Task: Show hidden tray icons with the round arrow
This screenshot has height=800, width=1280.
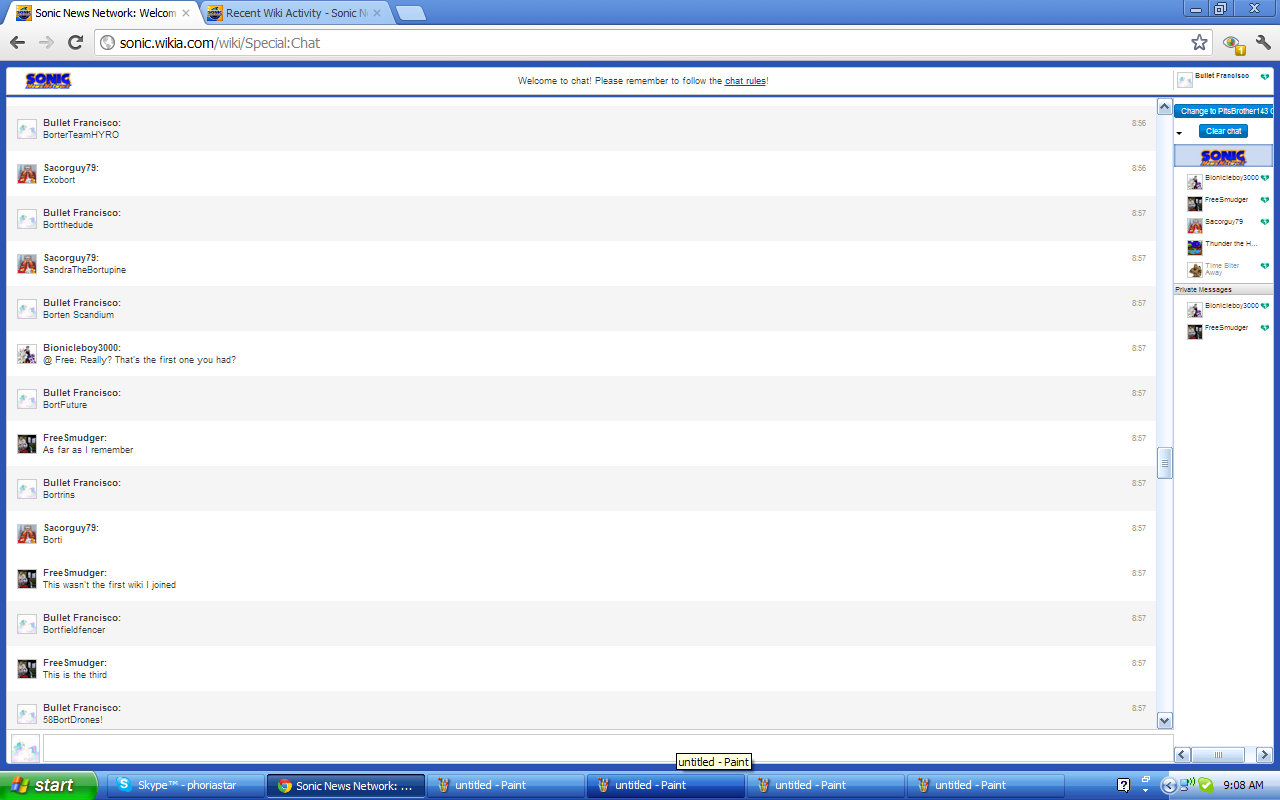Action: tap(1169, 785)
